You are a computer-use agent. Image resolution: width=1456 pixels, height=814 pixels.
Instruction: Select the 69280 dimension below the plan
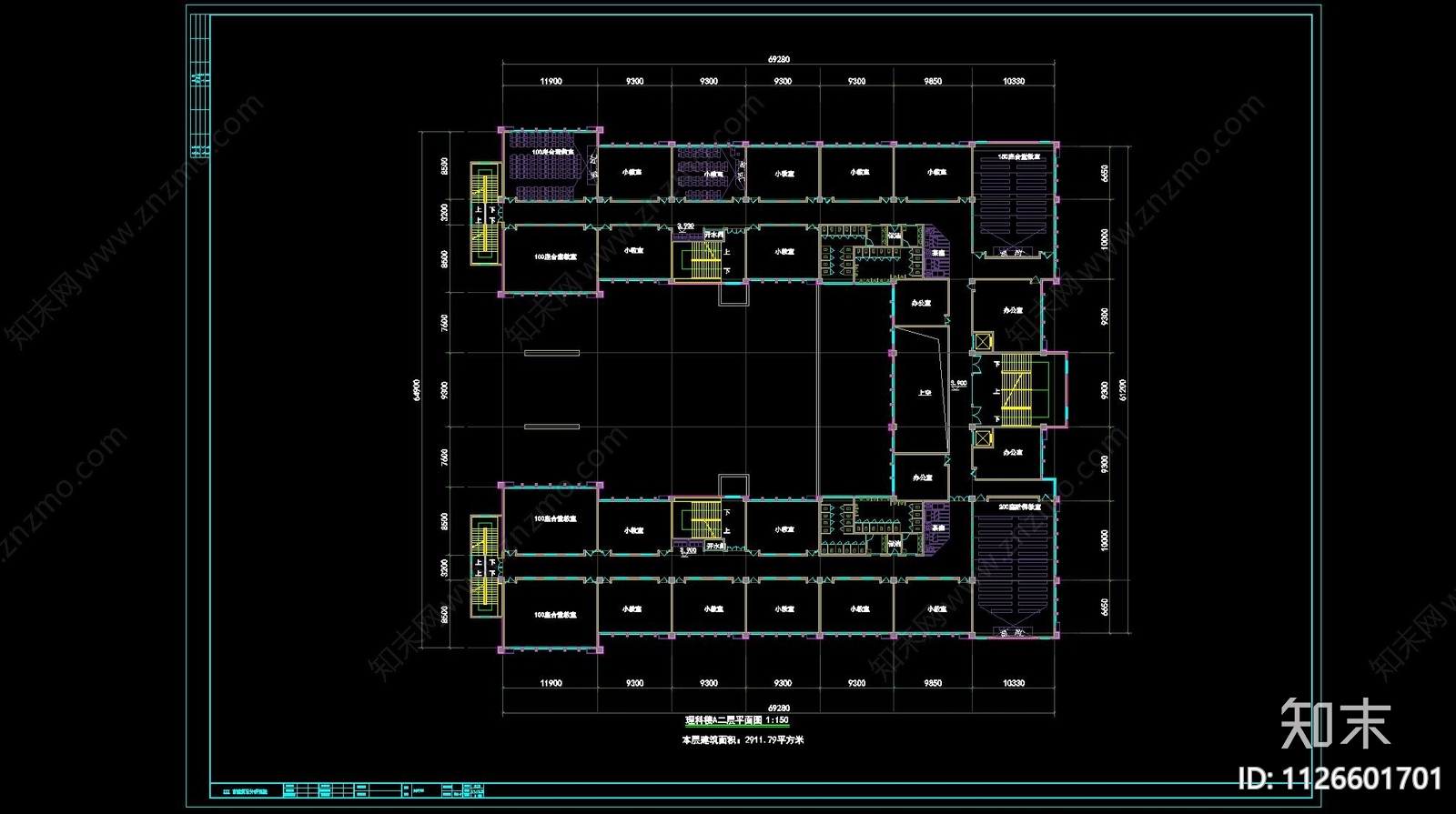click(x=779, y=707)
